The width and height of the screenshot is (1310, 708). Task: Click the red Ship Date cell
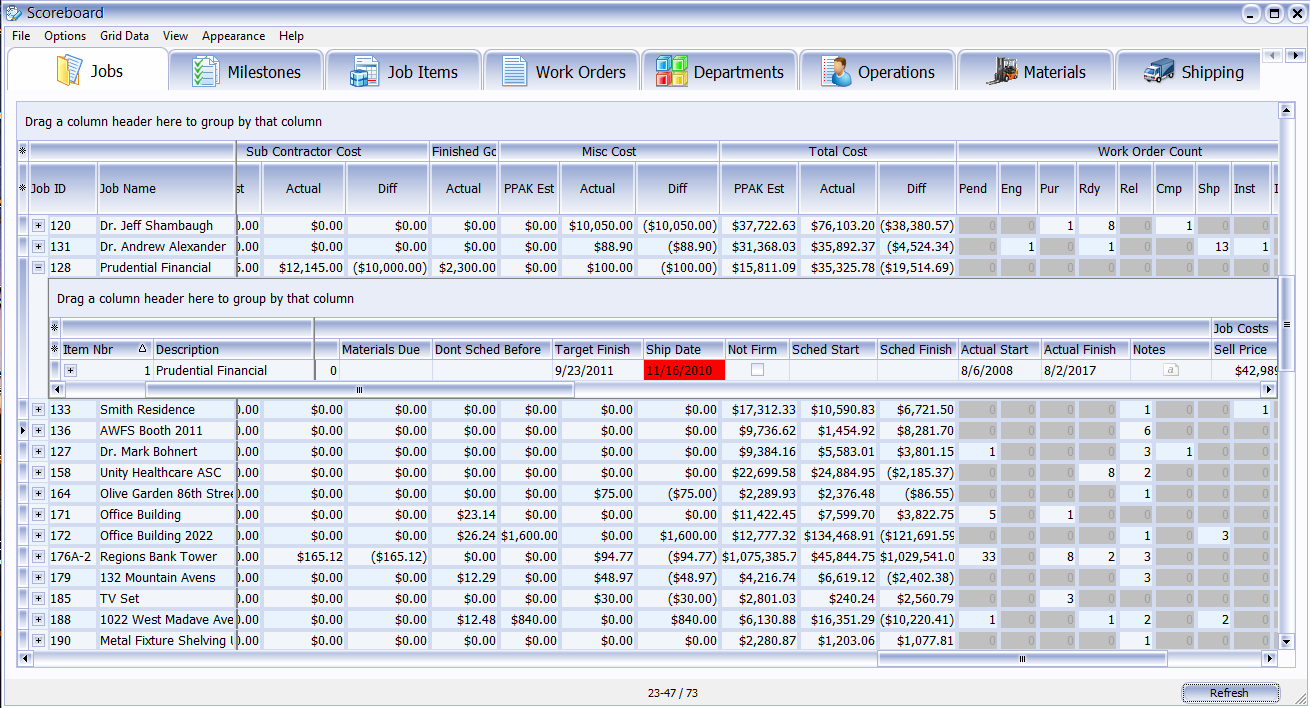point(684,370)
